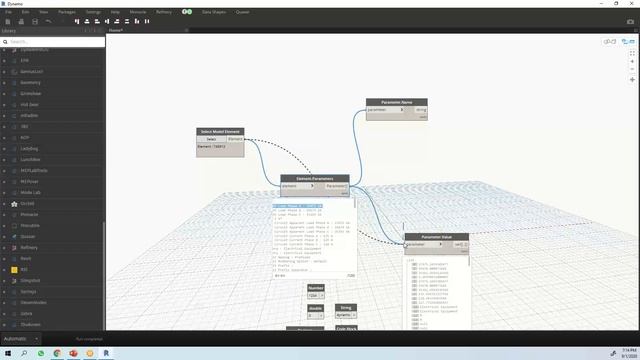Screen dimensions: 640x360
Task: Switch to background 3D preview navigation
Action: click(x=610, y=42)
